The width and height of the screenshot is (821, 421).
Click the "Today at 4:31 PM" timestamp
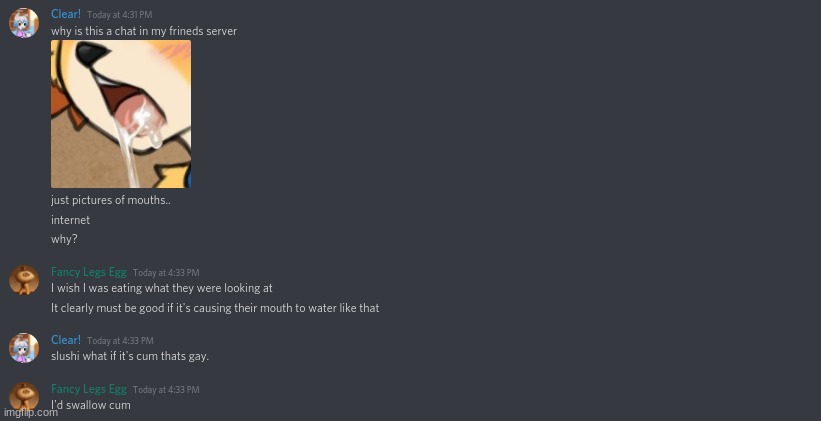point(120,15)
